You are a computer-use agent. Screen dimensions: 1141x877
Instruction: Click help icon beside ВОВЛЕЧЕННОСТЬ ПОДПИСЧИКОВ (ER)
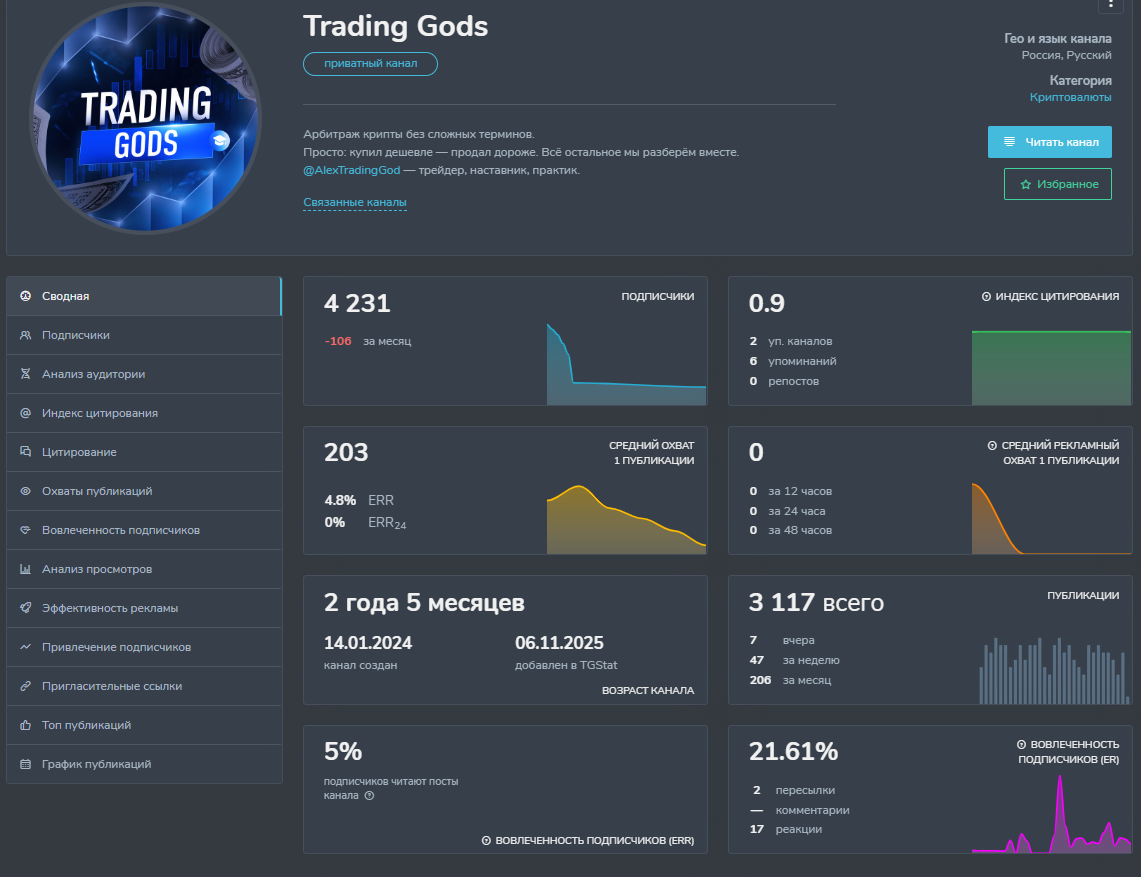click(1022, 745)
